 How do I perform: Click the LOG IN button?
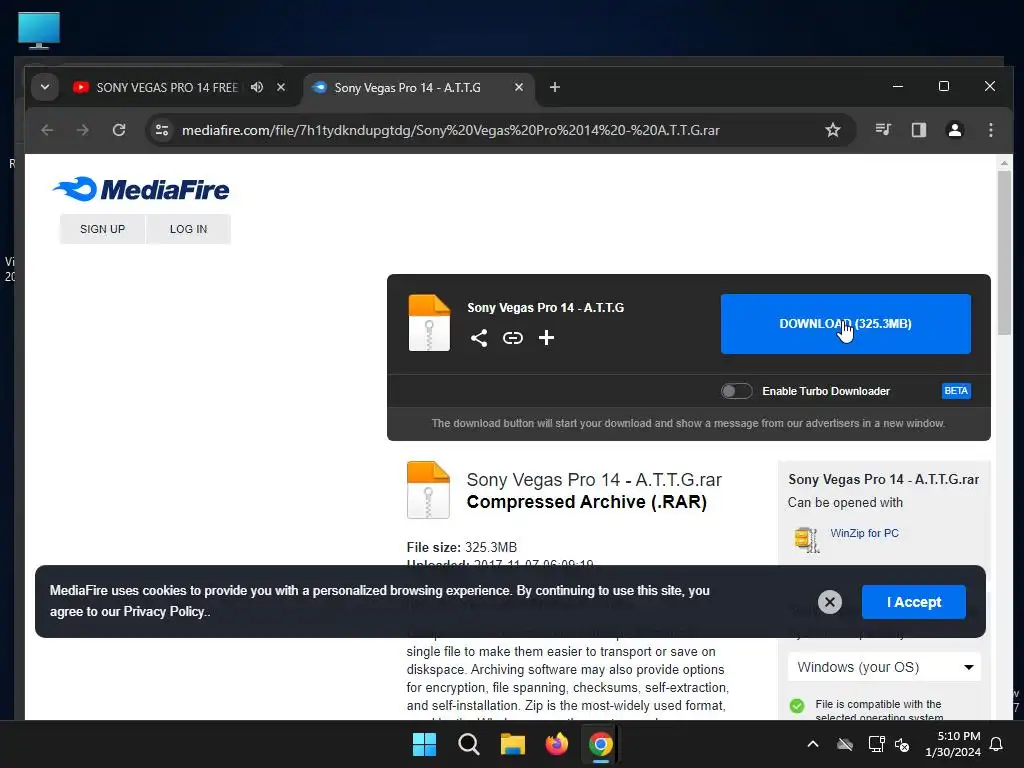coord(188,229)
